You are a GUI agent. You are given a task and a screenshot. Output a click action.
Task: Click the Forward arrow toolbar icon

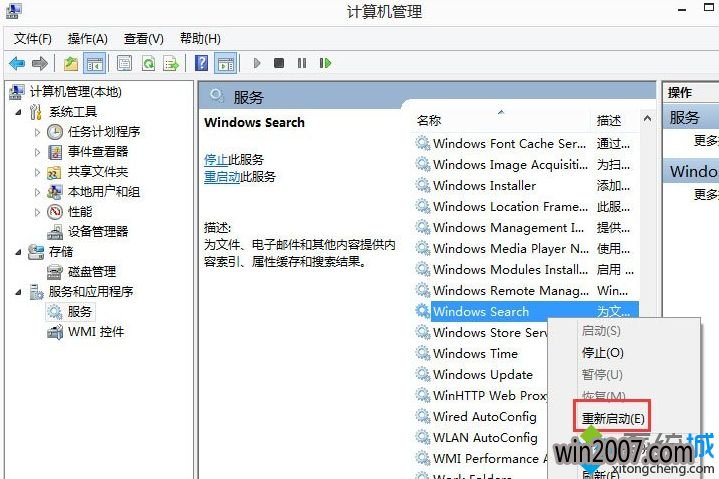pos(40,63)
